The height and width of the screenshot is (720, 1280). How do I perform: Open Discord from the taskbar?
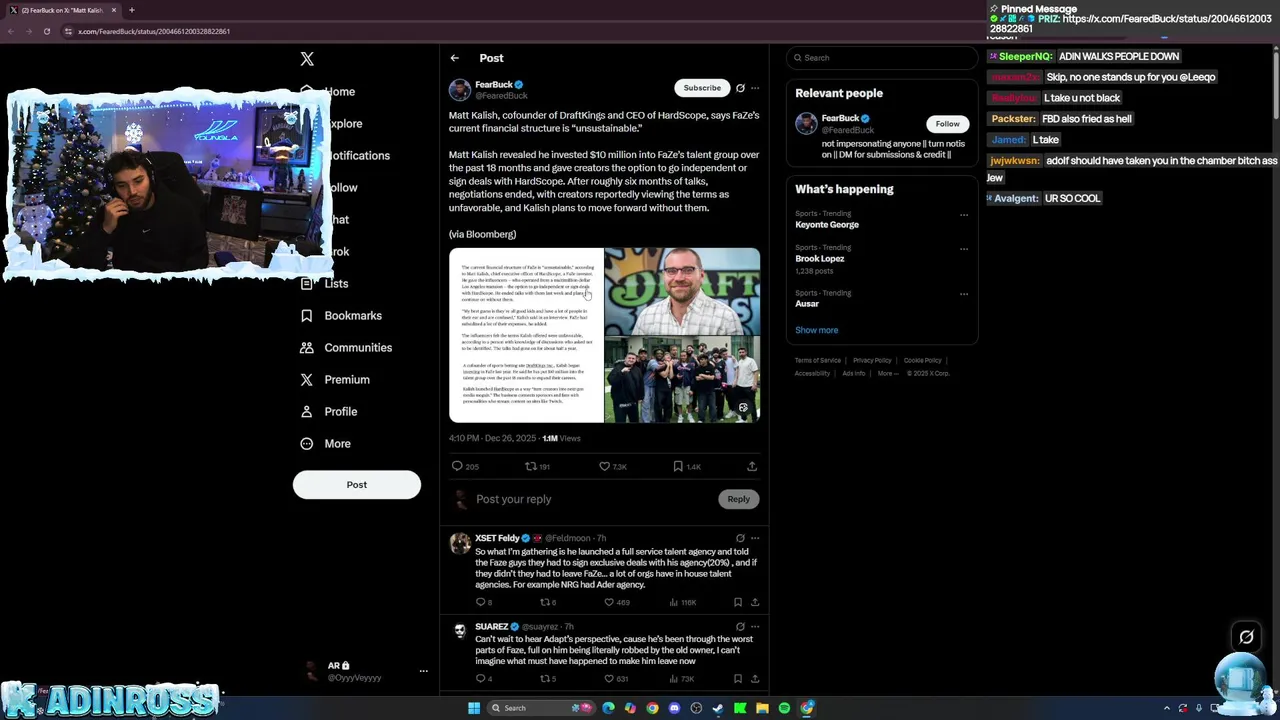click(674, 708)
